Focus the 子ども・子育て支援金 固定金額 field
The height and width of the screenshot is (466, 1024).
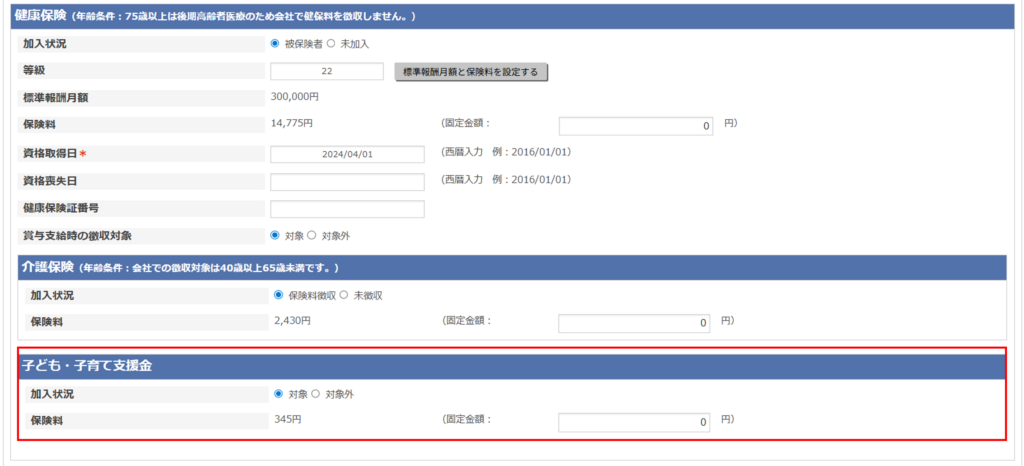click(x=635, y=422)
